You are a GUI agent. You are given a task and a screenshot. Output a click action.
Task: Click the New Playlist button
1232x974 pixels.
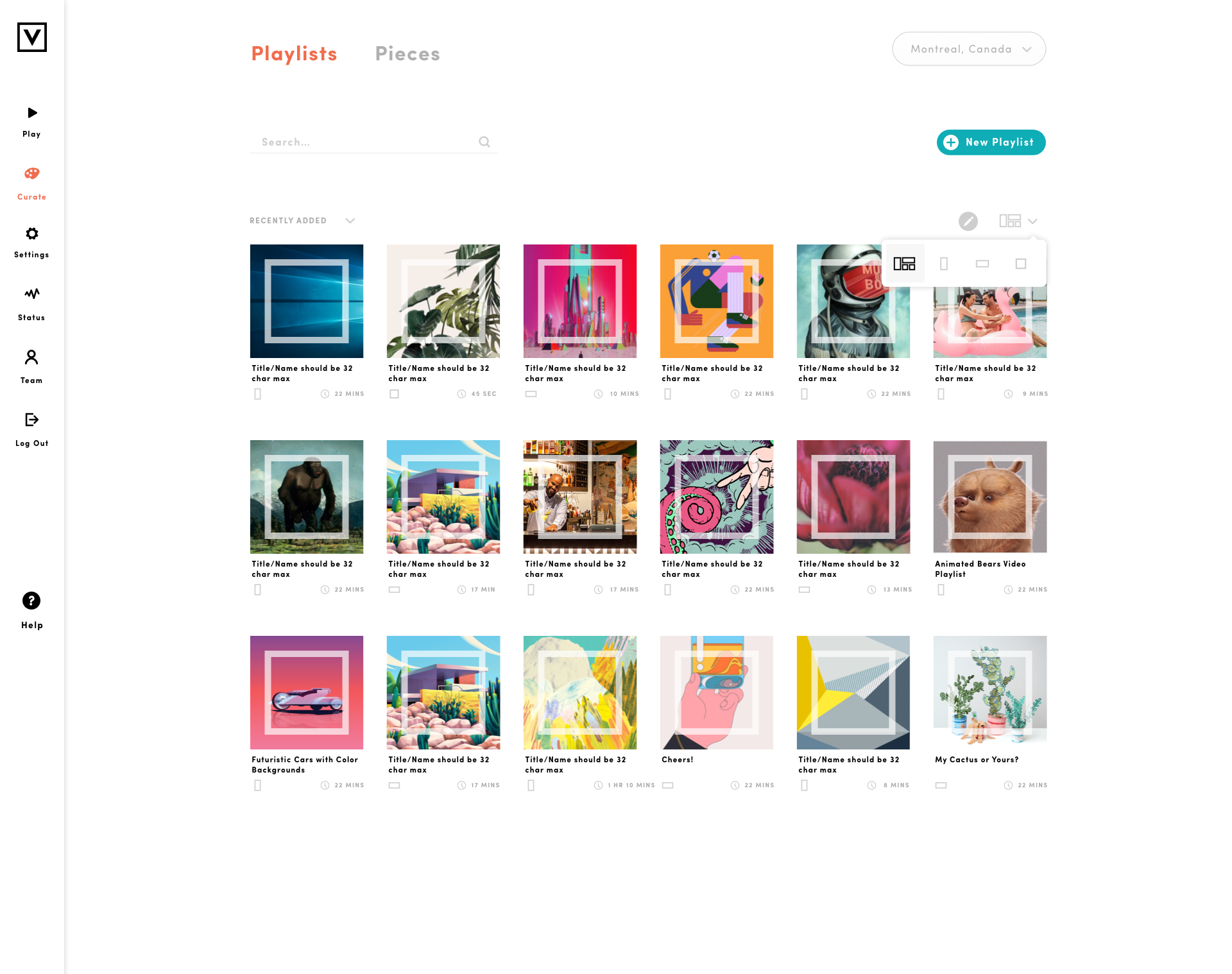click(x=991, y=142)
